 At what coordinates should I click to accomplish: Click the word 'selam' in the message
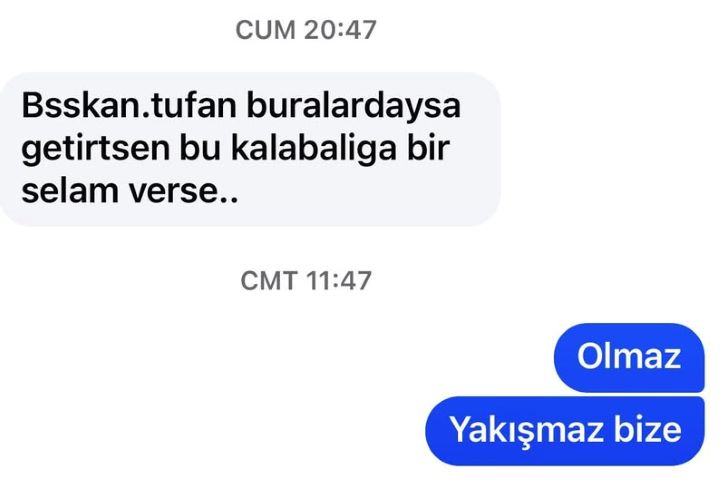pyautogui.click(x=70, y=191)
